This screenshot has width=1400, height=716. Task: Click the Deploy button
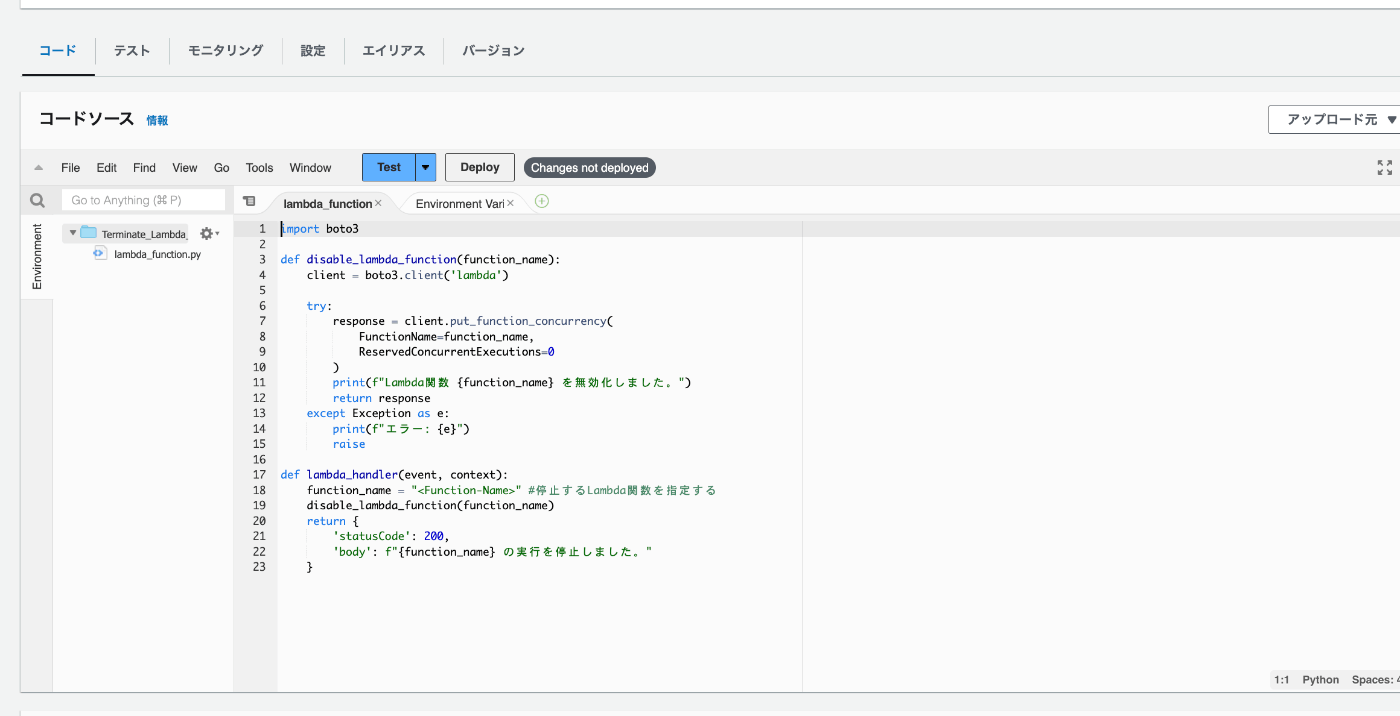point(480,167)
